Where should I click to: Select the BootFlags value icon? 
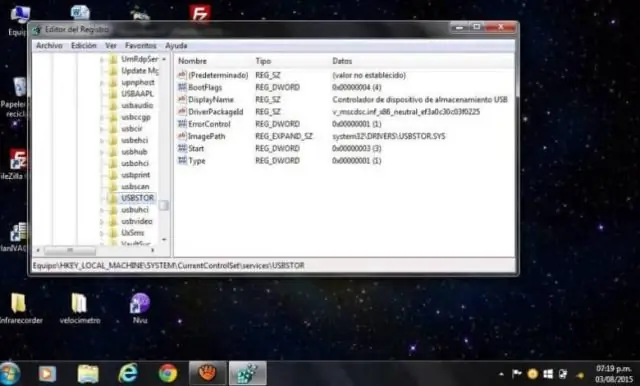coord(182,87)
